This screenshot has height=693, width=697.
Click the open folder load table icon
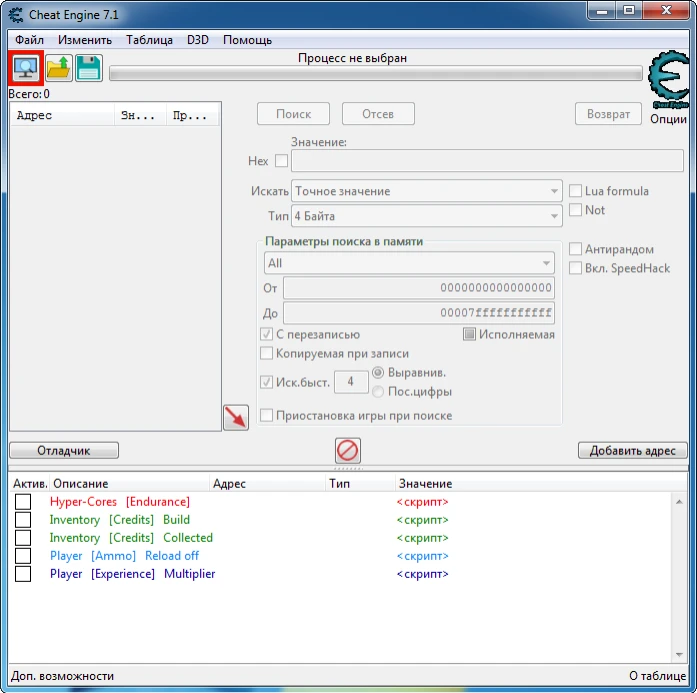pyautogui.click(x=59, y=68)
